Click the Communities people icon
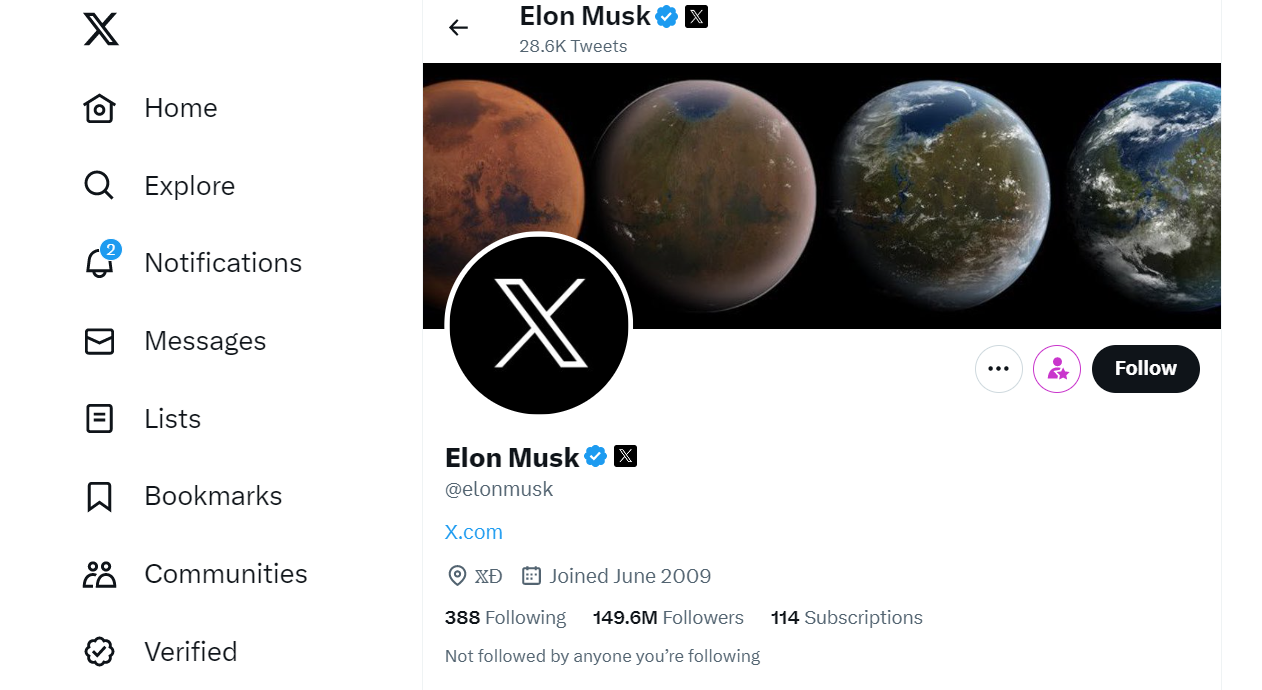The image size is (1262, 690). pos(99,574)
